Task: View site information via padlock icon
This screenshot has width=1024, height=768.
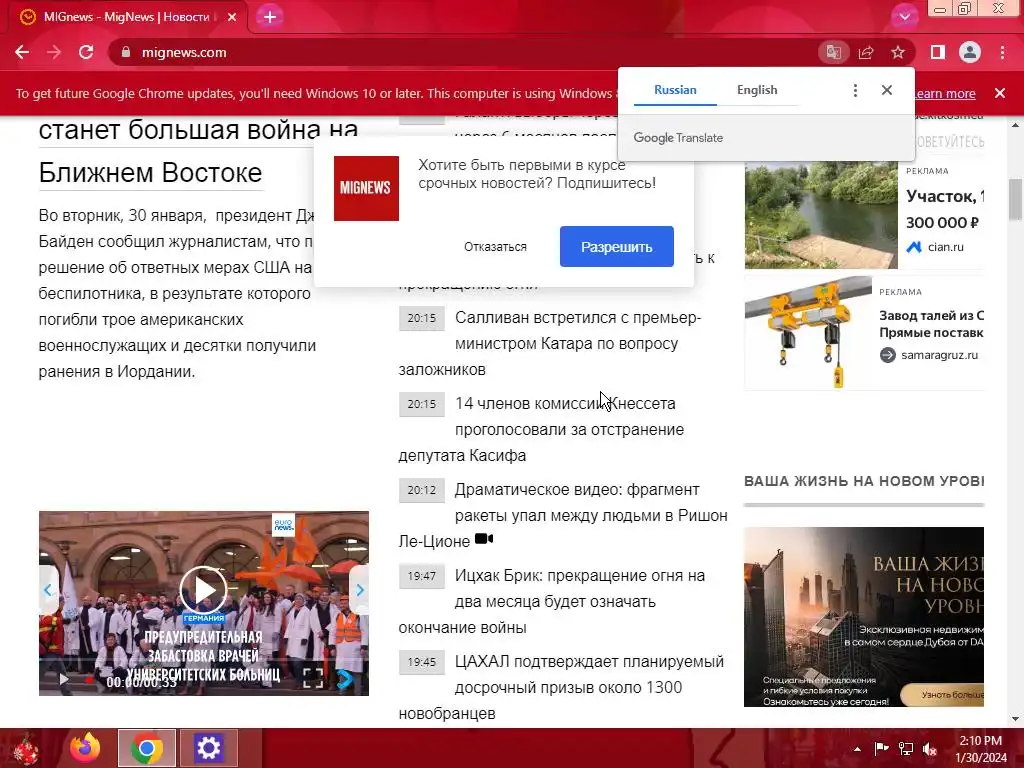Action: 126,52
